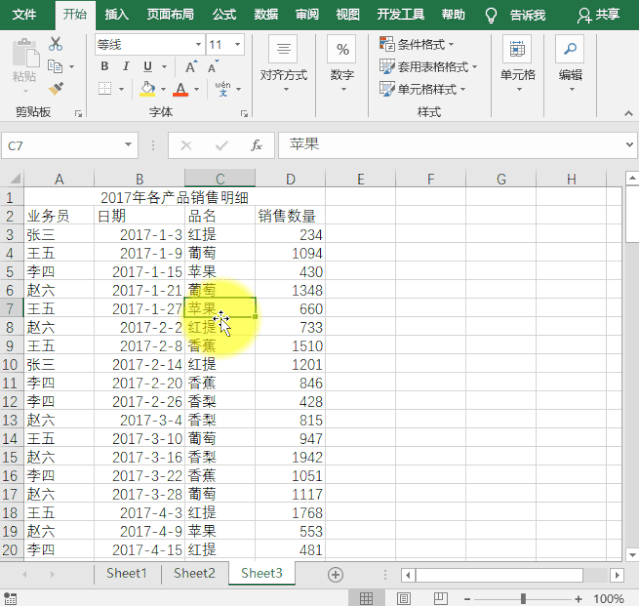639x606 pixels.
Task: Click the Insert Function fx icon
Action: pos(256,145)
